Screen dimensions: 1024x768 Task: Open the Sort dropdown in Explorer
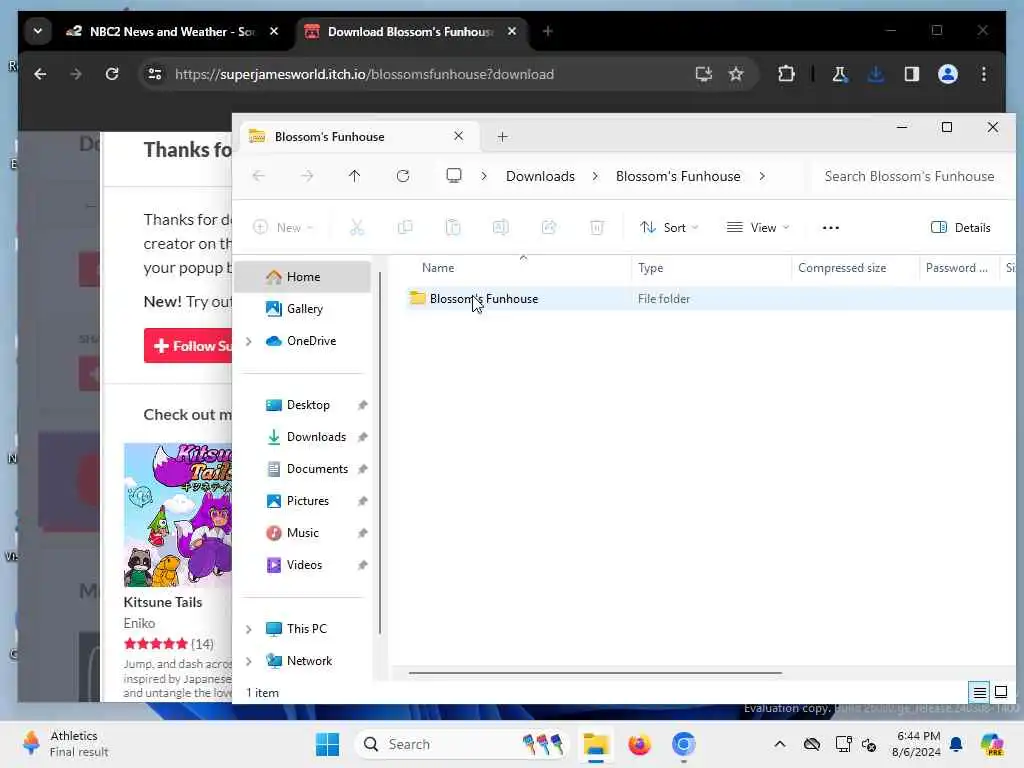point(669,227)
